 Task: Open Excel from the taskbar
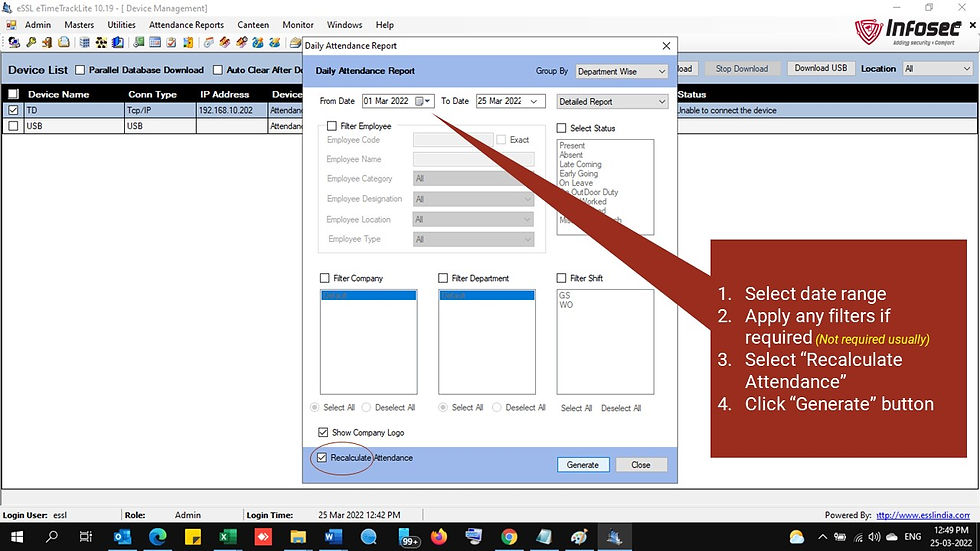point(228,537)
